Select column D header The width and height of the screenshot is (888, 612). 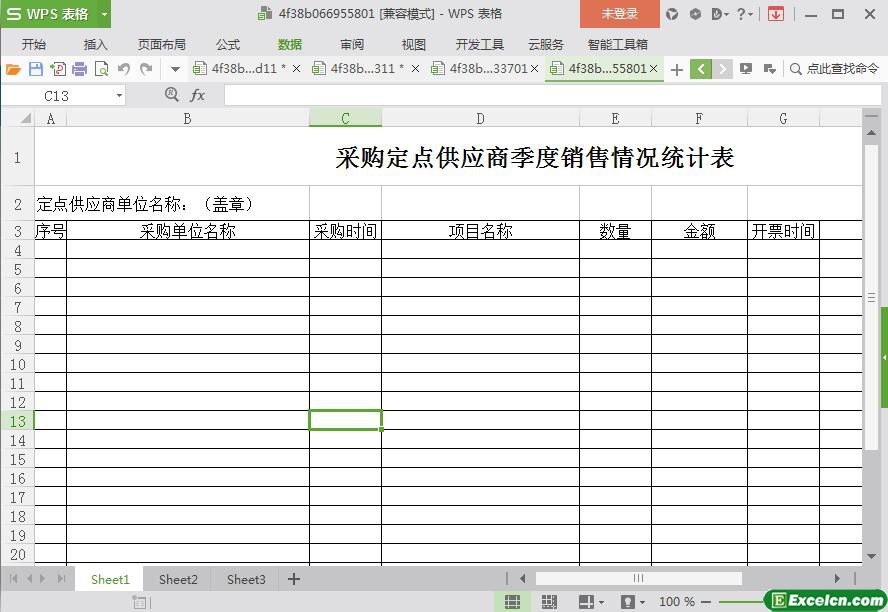click(480, 118)
